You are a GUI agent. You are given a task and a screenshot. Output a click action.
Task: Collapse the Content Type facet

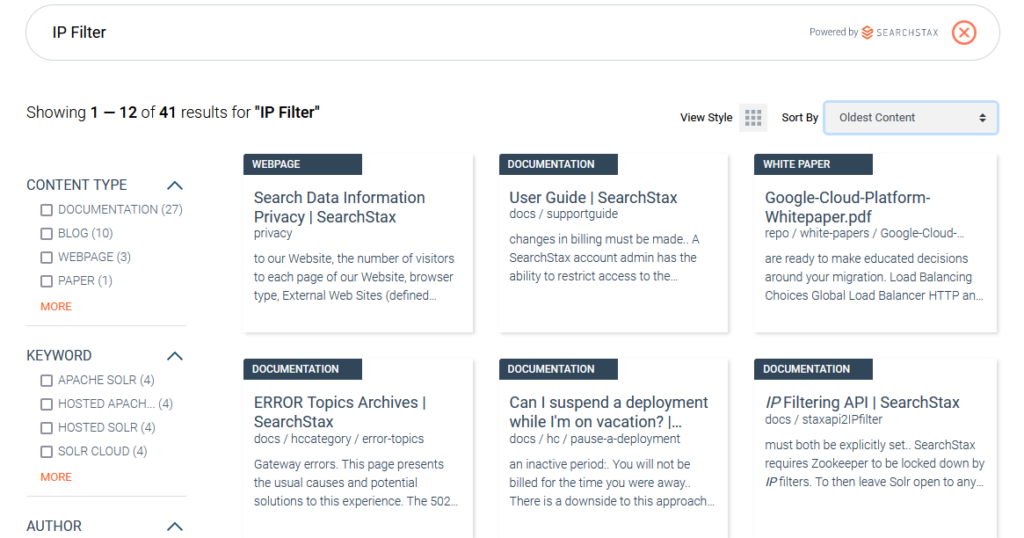[x=174, y=185]
